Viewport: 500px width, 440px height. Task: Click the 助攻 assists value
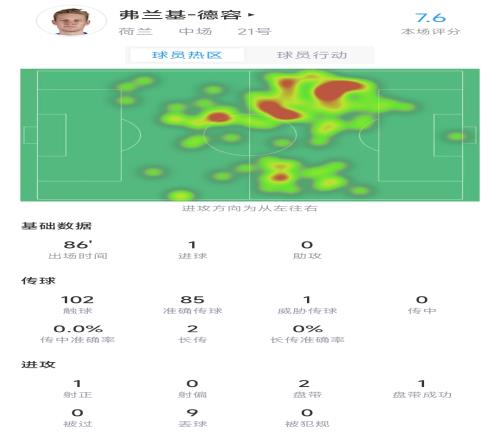[x=307, y=245]
